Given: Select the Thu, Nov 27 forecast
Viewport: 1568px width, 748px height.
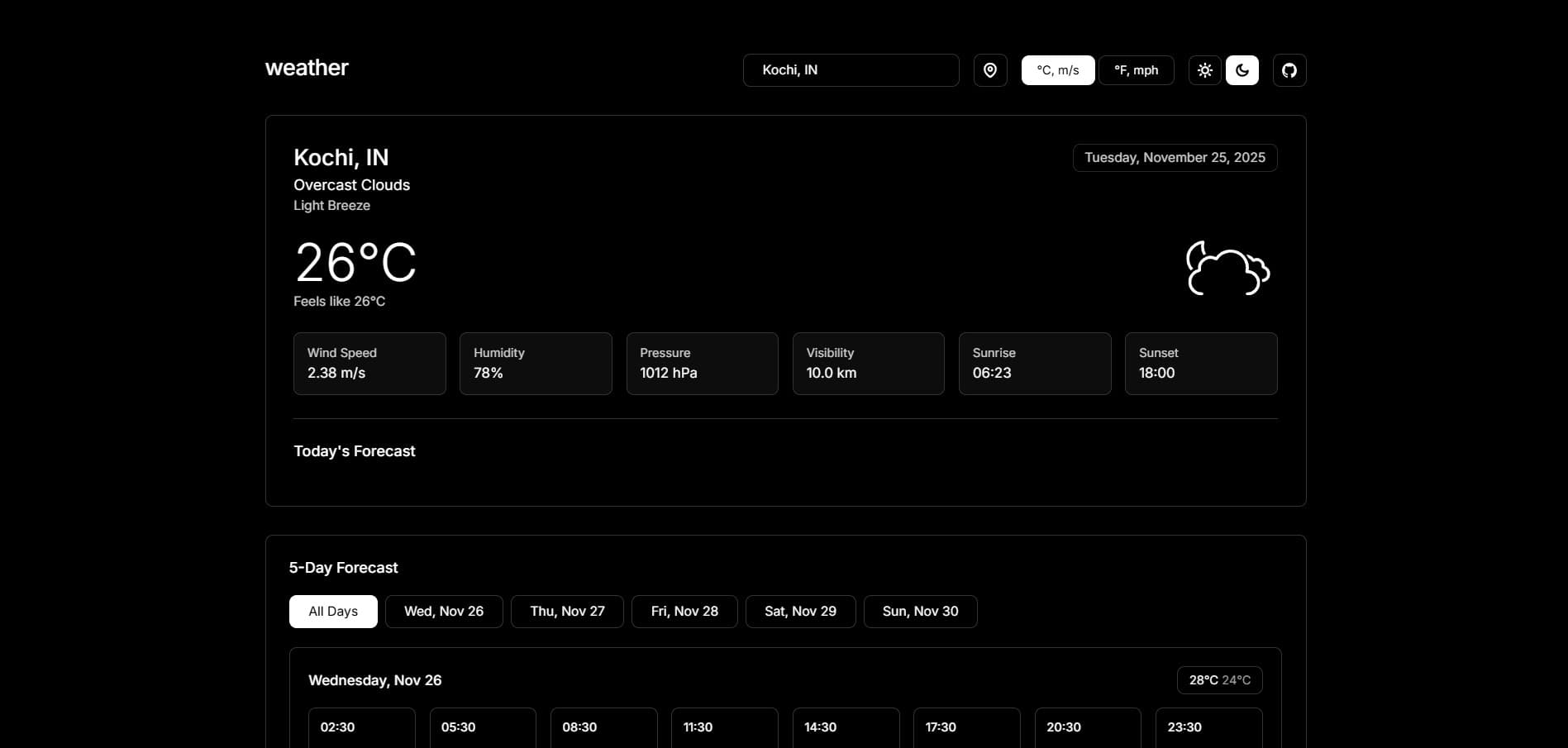Looking at the screenshot, I should tap(567, 611).
